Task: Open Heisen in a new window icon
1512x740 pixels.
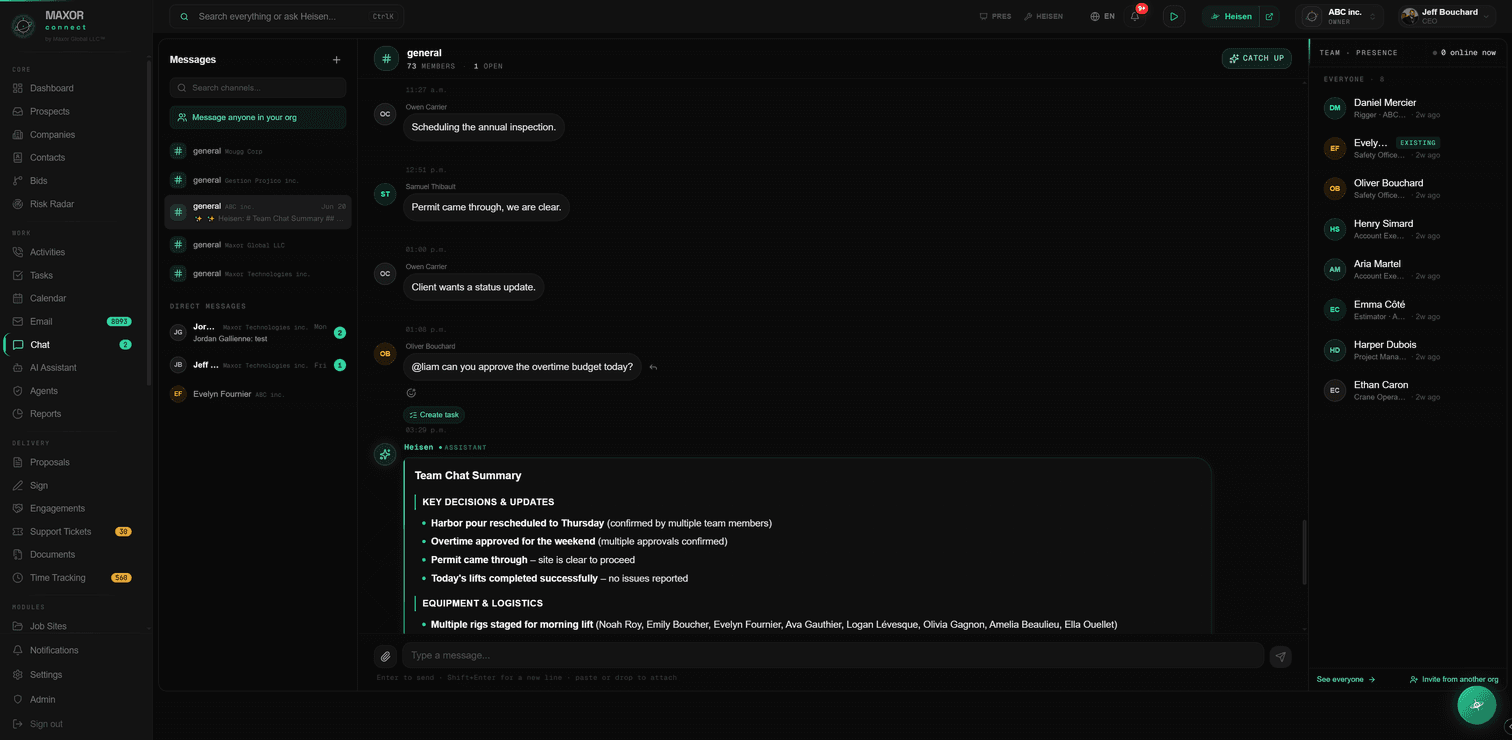Action: click(x=1270, y=16)
